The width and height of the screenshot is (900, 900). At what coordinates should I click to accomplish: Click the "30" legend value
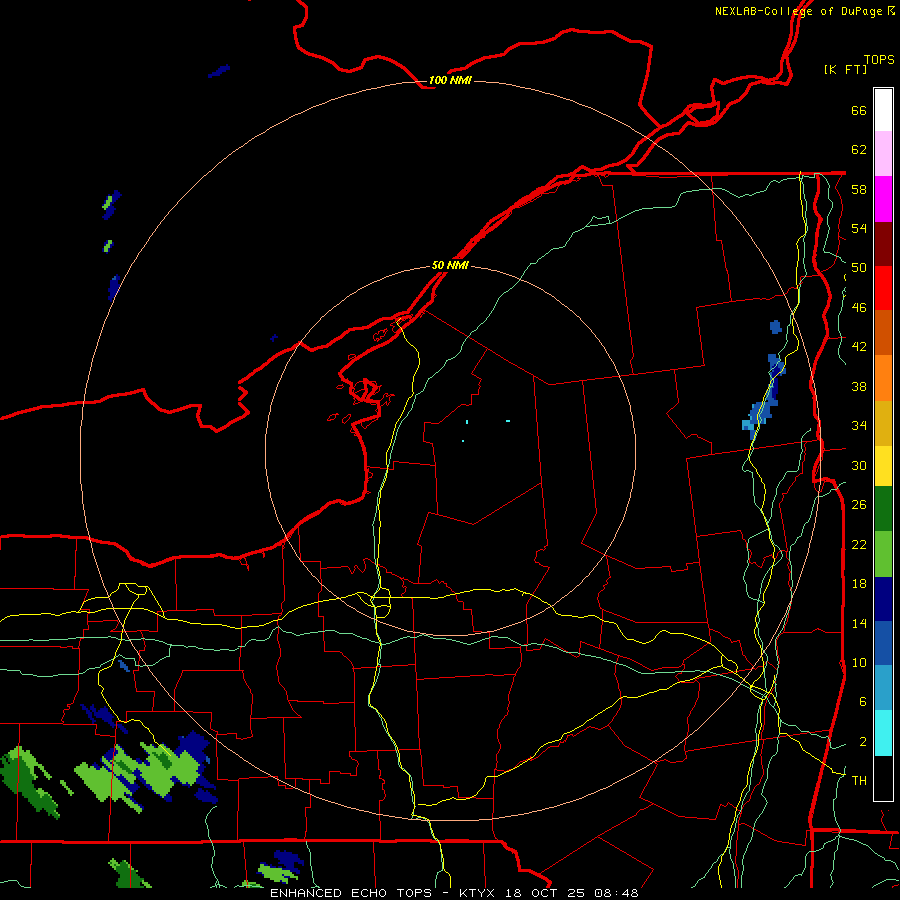click(x=859, y=465)
